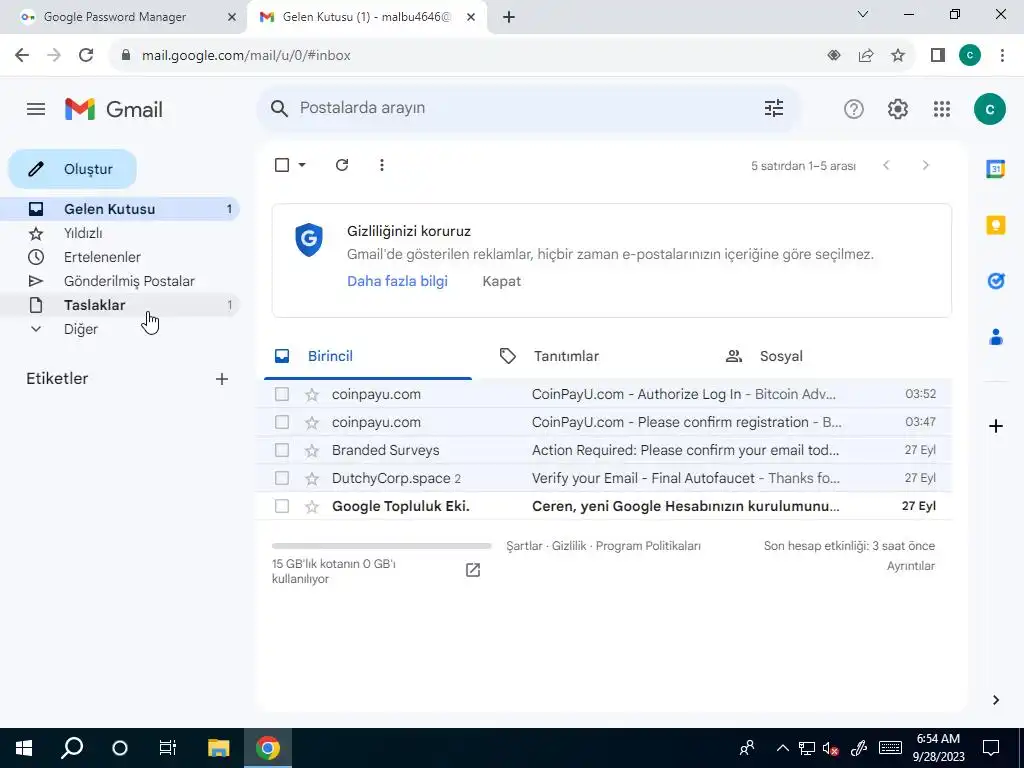Share this page from the address bar
The image size is (1024, 768).
(866, 56)
